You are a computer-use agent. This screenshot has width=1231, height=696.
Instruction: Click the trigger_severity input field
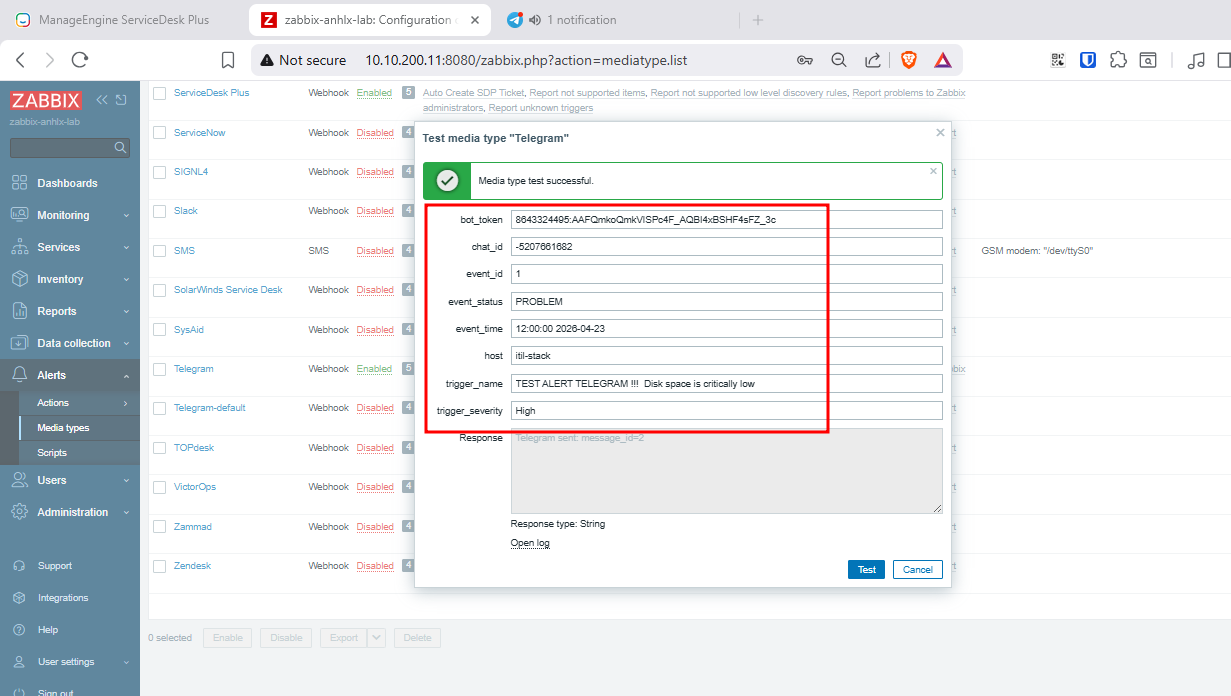726,410
